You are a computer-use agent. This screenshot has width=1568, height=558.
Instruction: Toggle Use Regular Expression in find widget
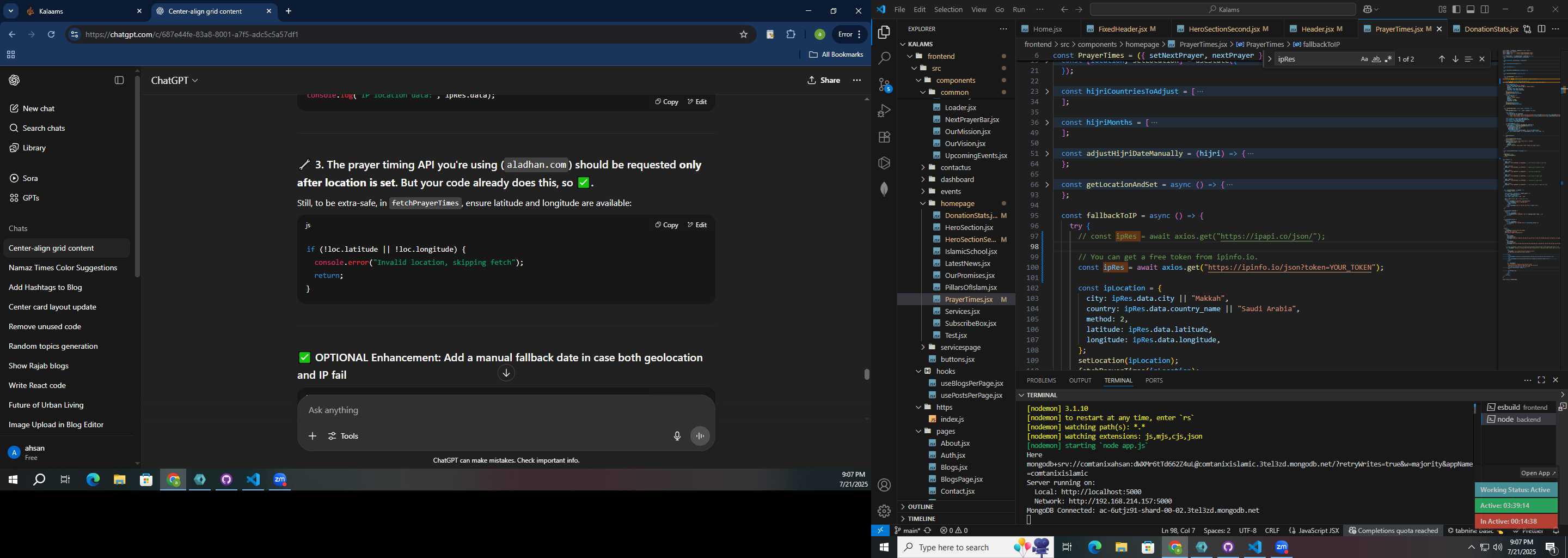click(1388, 59)
